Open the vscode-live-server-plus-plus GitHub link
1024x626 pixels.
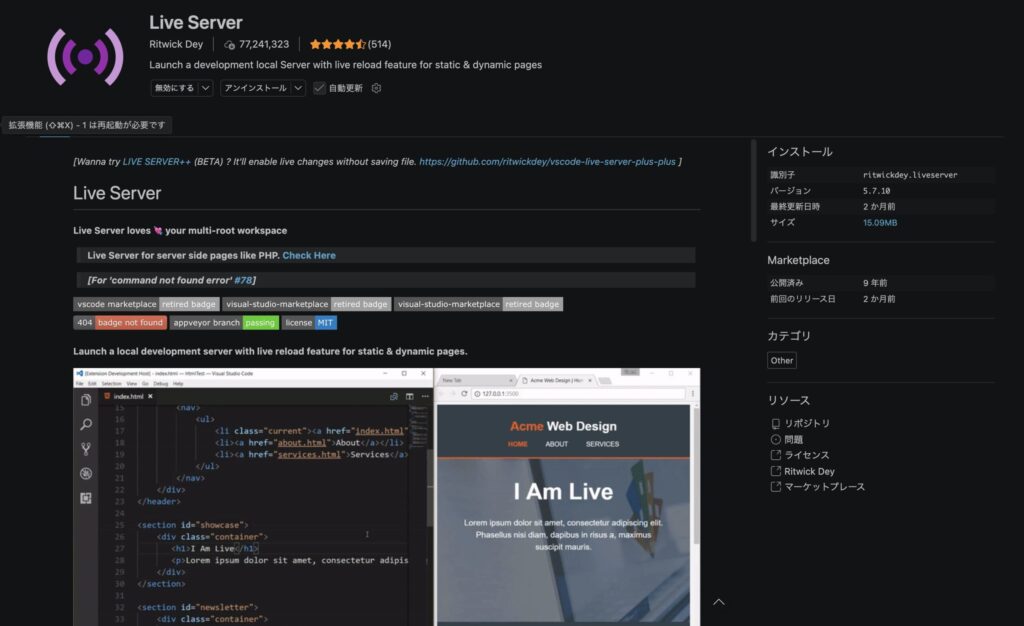point(547,161)
